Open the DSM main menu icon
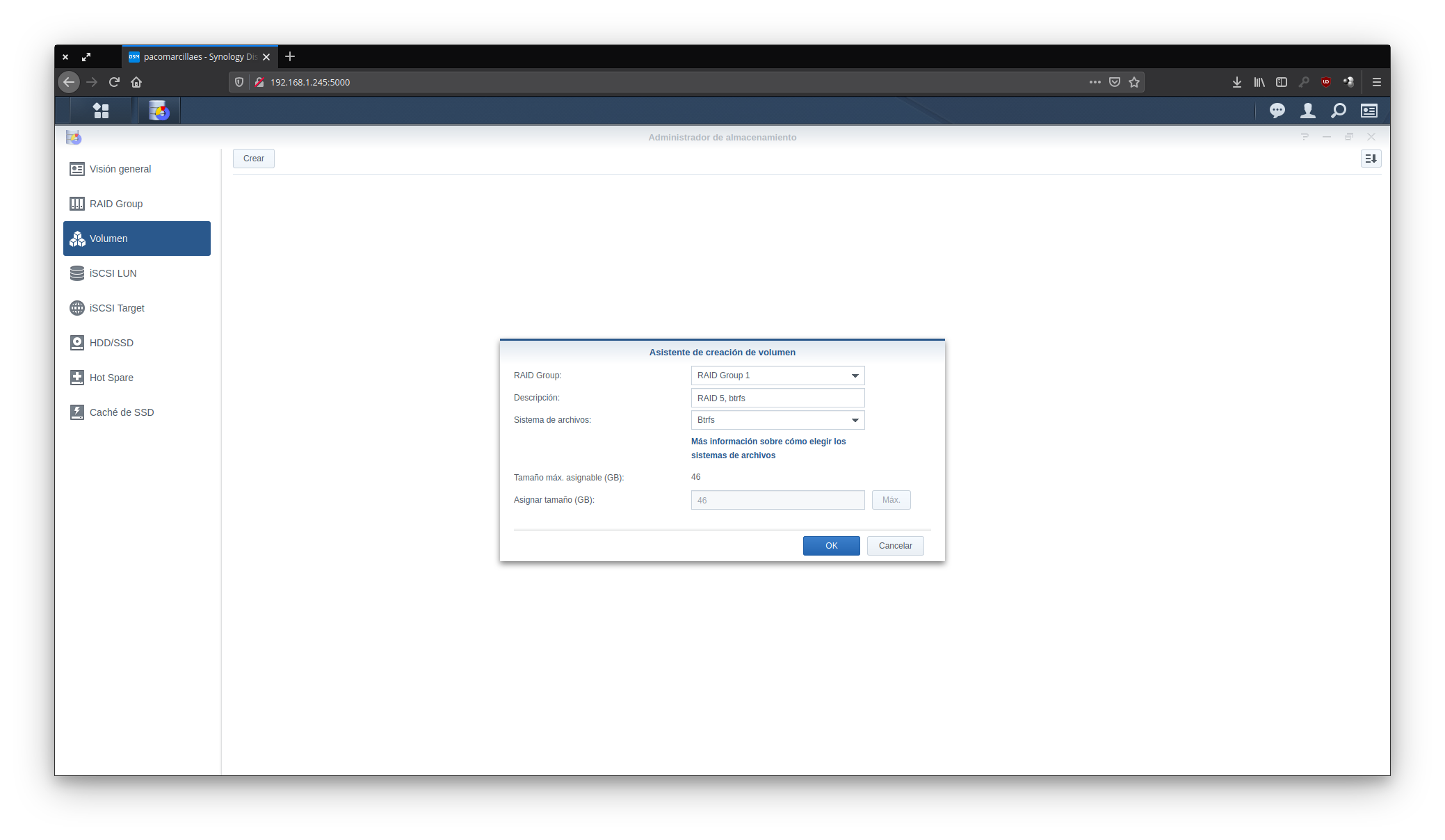The image size is (1445, 840). pyautogui.click(x=101, y=111)
